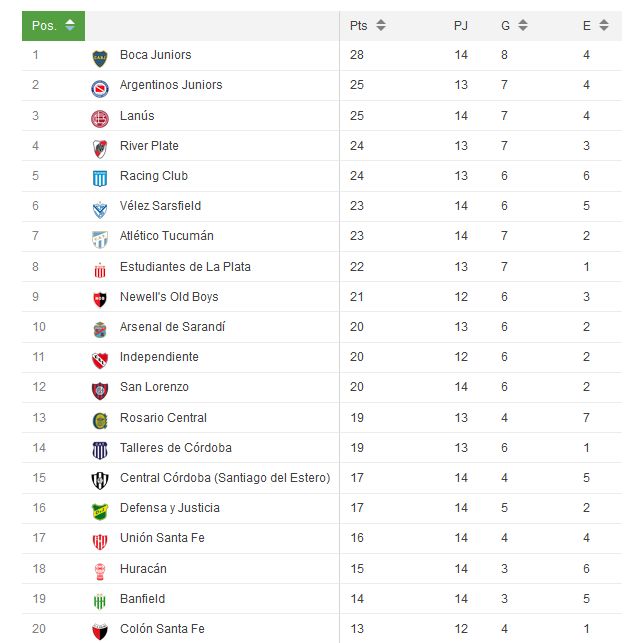Open the Estudiantes de La Plata link
Image resolution: width=631 pixels, height=643 pixels.
pos(185,267)
